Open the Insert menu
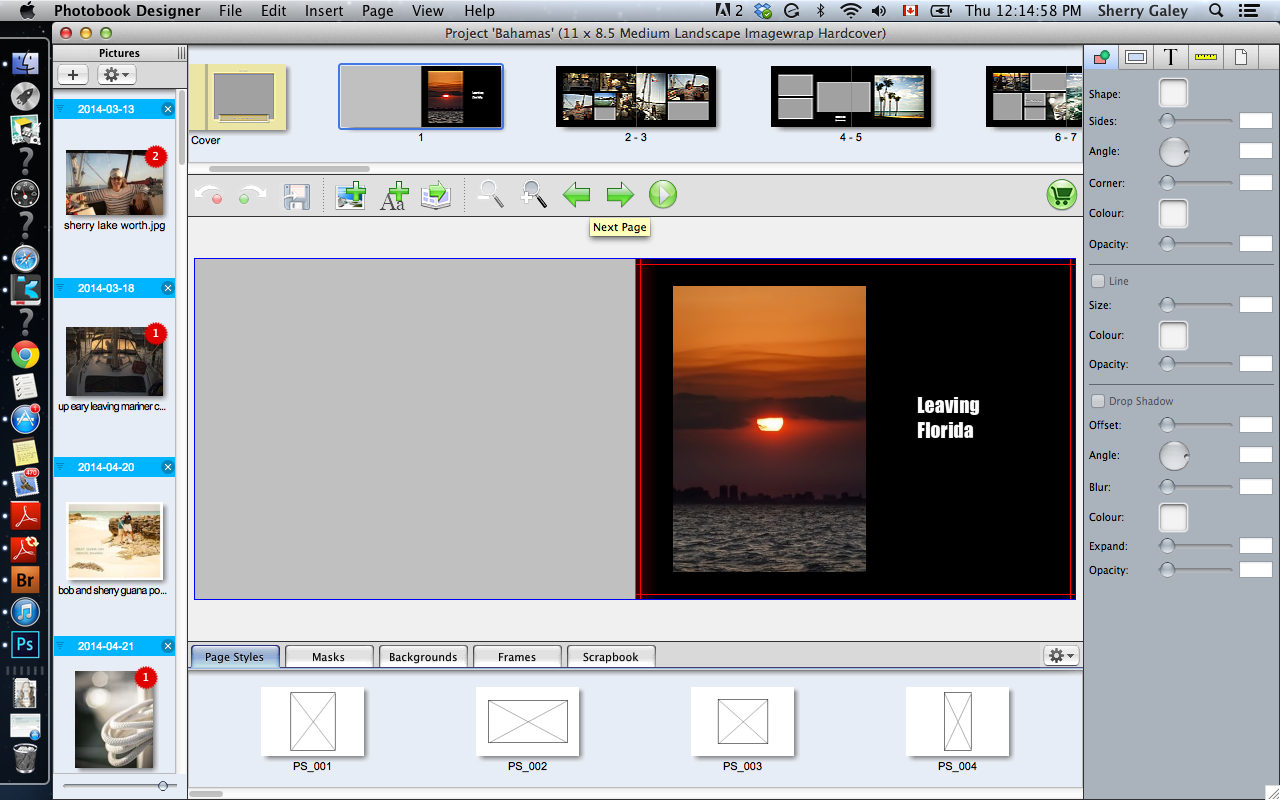The height and width of the screenshot is (800, 1280). click(x=324, y=11)
